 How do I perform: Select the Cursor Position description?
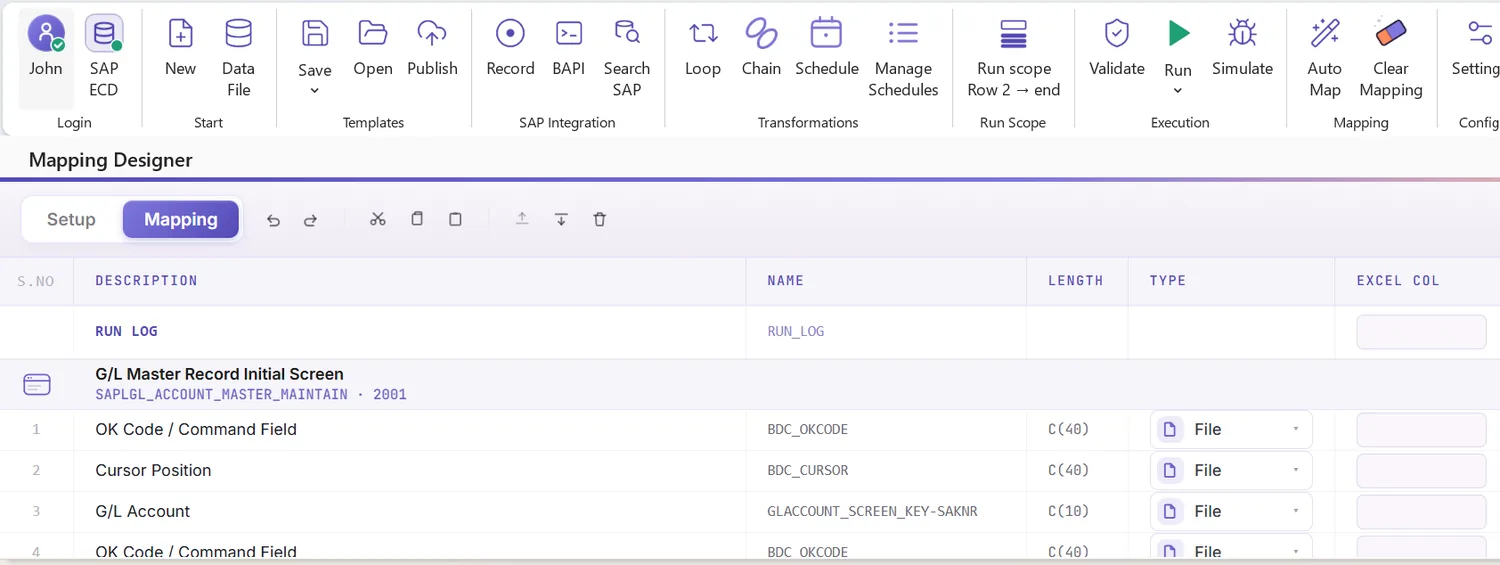coord(153,470)
